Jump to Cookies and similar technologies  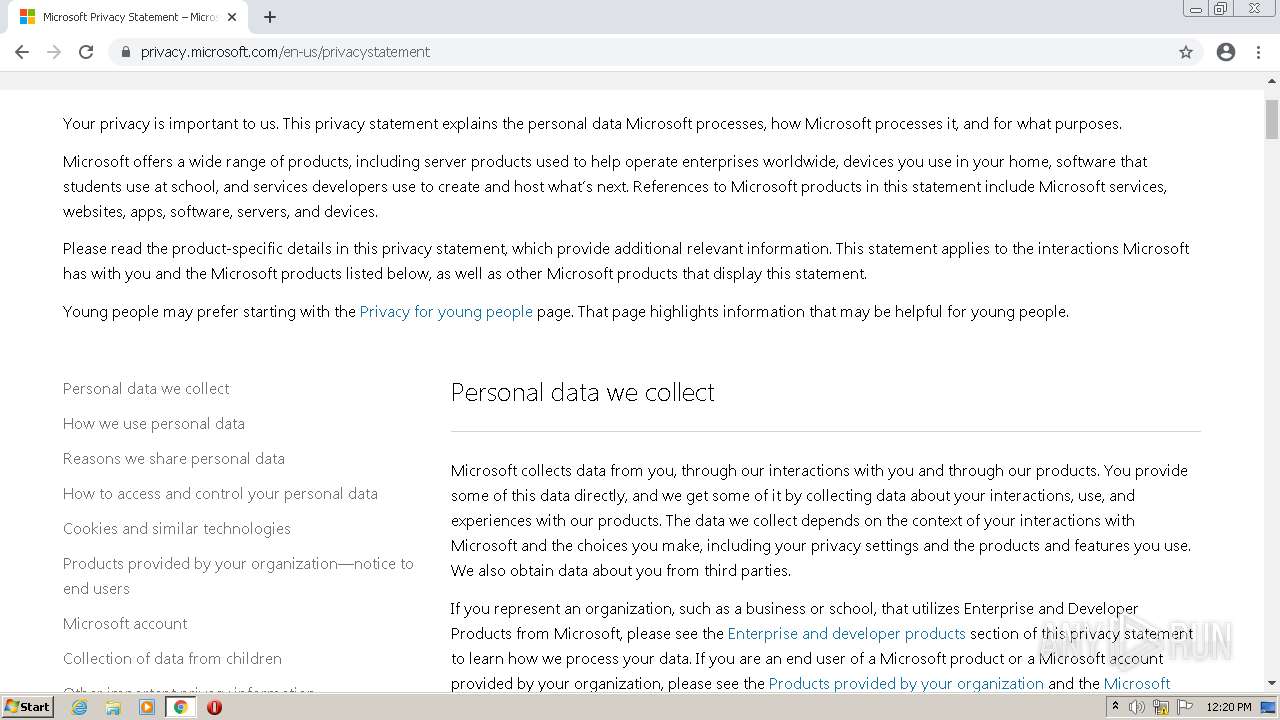[x=177, y=528]
